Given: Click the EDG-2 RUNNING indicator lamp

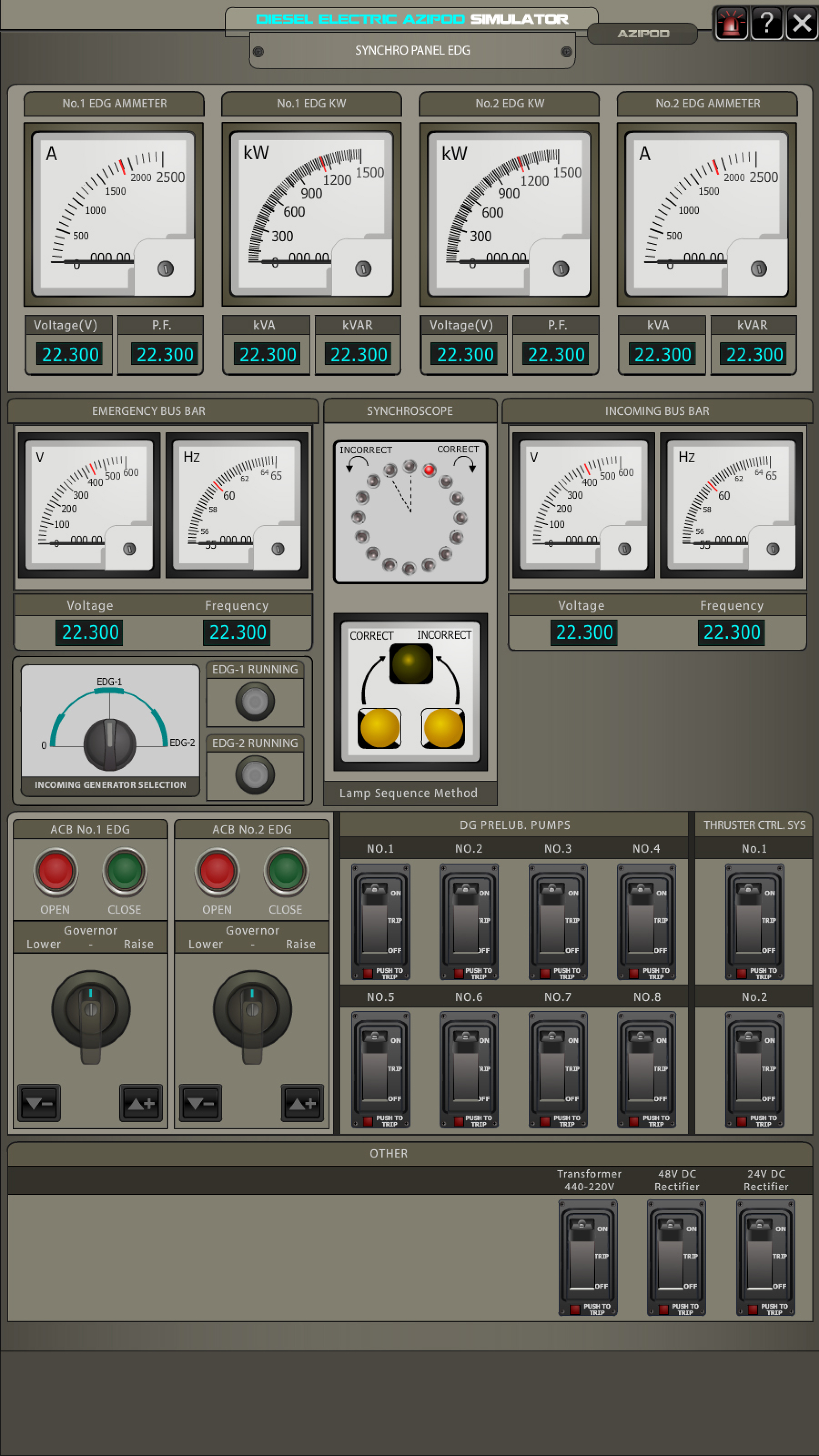Looking at the screenshot, I should click(255, 775).
